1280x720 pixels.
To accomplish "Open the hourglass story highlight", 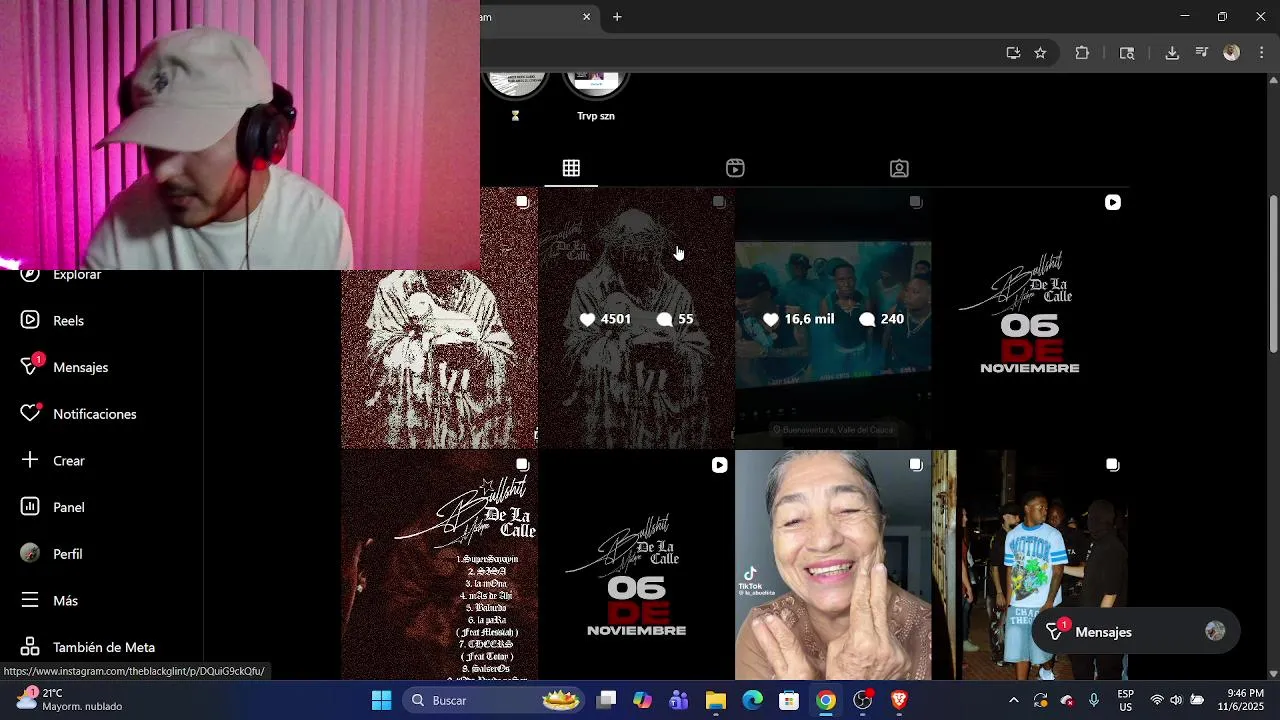I will tap(515, 96).
